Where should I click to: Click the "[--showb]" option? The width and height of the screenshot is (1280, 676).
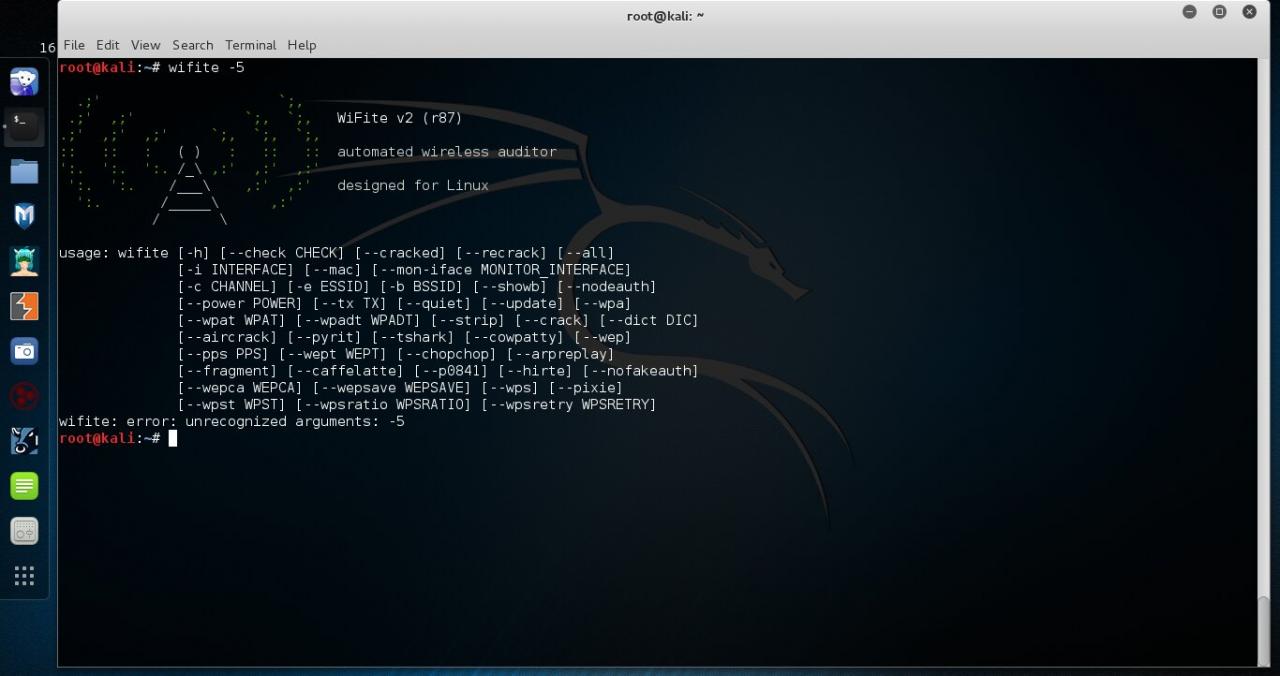coord(510,287)
